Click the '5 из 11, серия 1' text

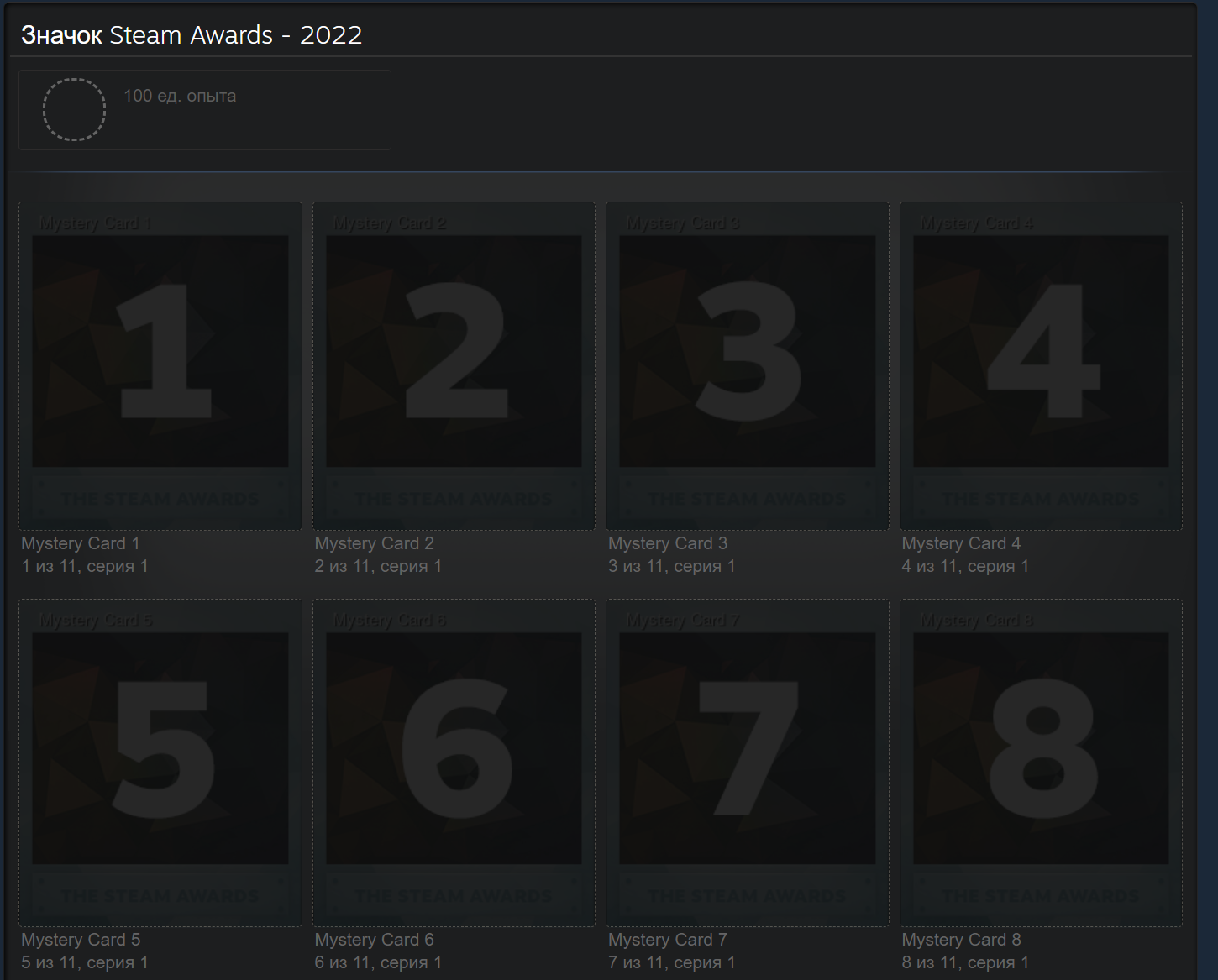click(85, 962)
